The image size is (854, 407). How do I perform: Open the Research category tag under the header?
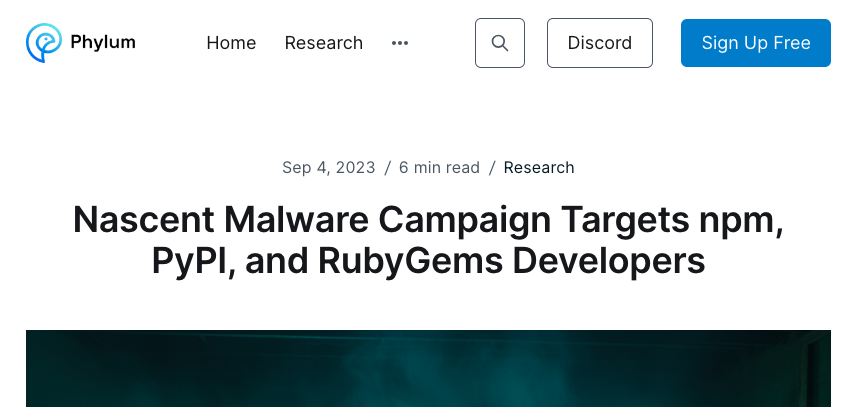[539, 167]
